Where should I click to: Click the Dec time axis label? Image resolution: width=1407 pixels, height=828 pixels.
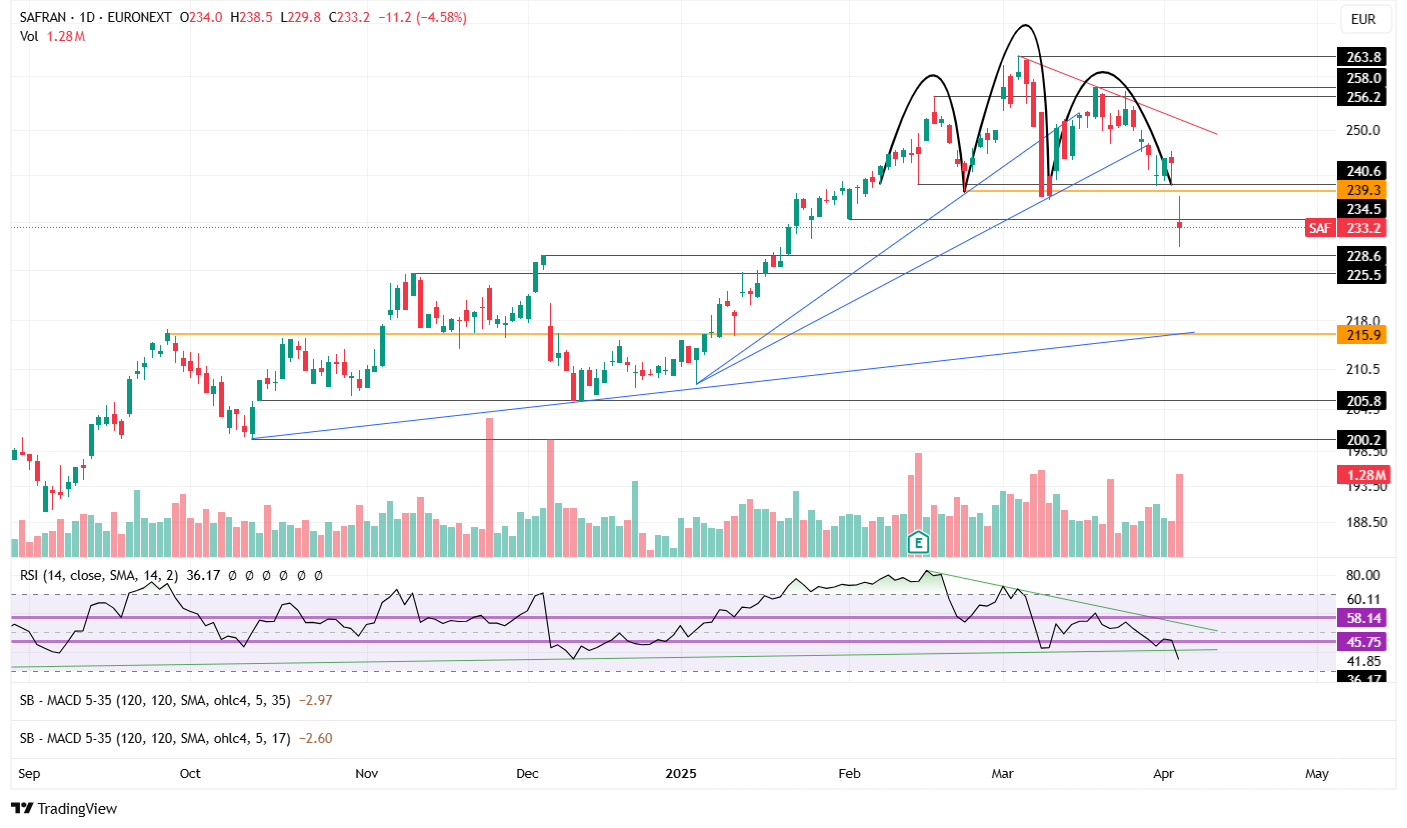click(x=528, y=773)
